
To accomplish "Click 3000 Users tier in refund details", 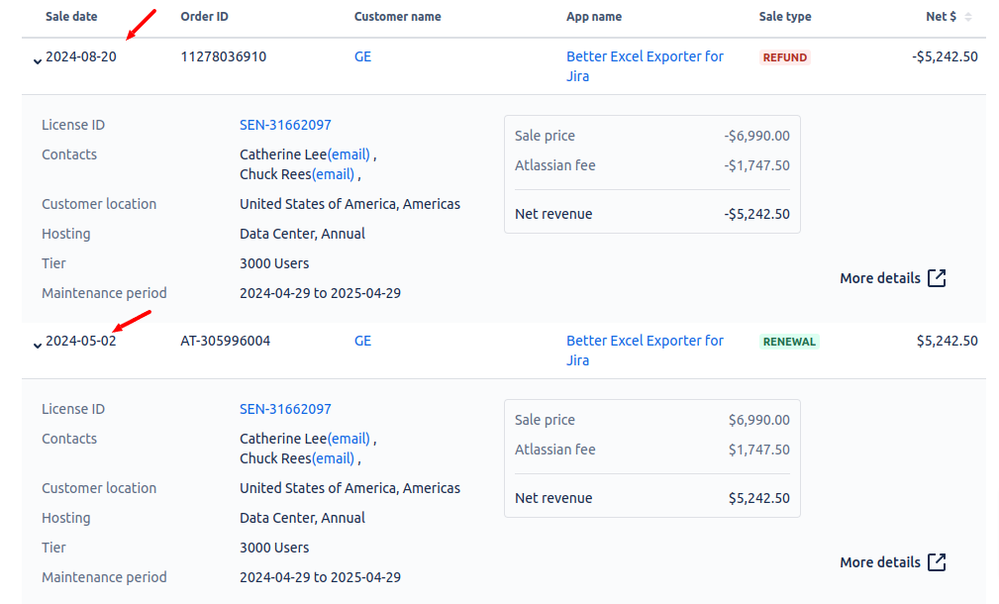I will [275, 263].
